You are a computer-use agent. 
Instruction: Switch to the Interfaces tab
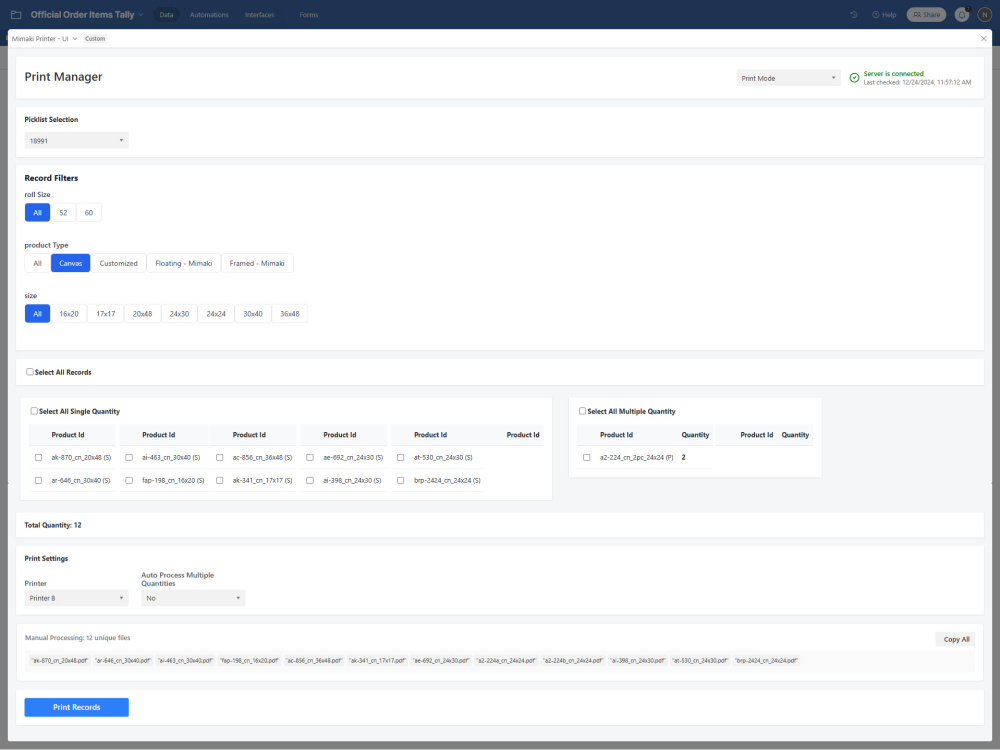click(260, 15)
